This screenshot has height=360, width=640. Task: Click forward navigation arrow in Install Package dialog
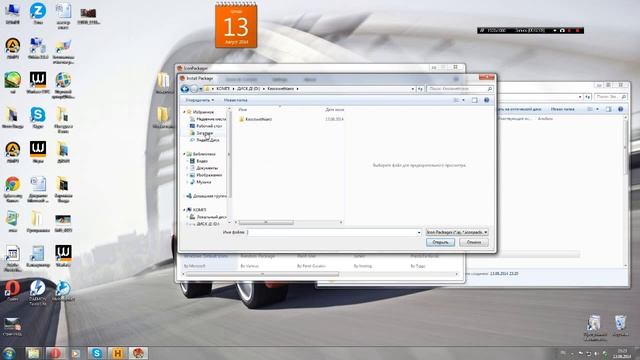pyautogui.click(x=194, y=89)
